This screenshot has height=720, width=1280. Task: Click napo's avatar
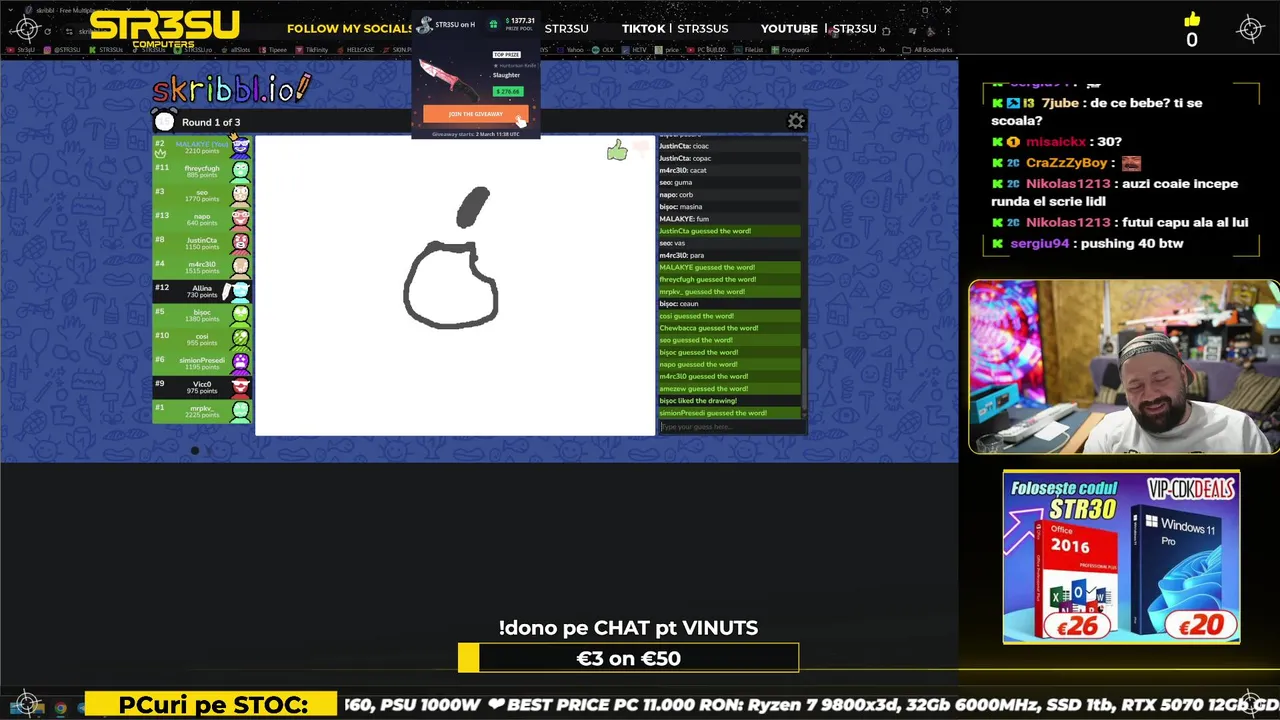coord(240,219)
